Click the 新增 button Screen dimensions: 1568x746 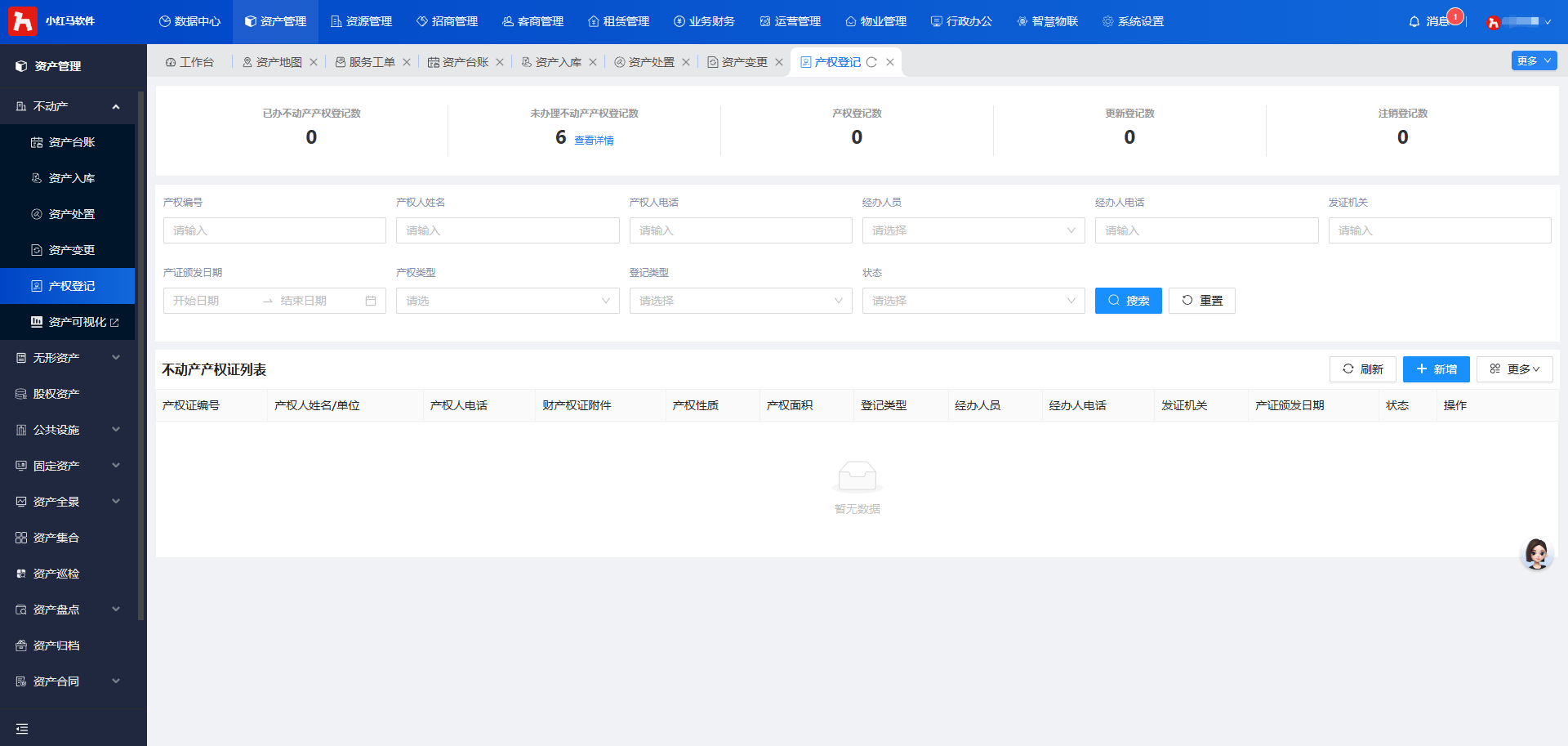pos(1436,369)
